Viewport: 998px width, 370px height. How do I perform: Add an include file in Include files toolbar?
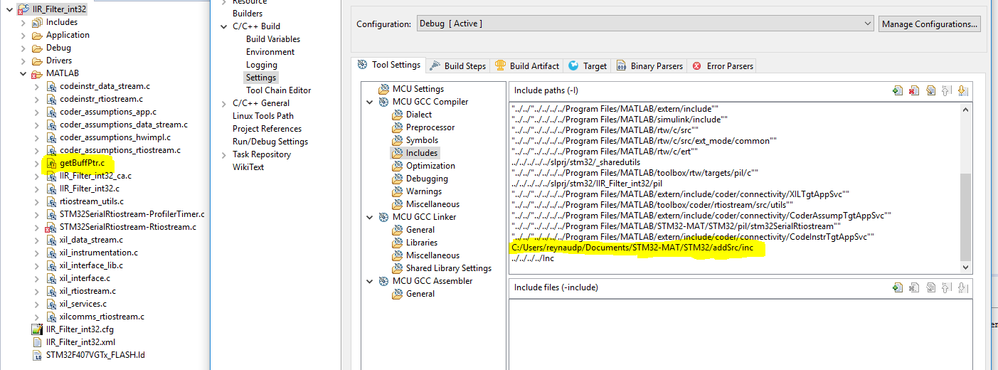897,288
